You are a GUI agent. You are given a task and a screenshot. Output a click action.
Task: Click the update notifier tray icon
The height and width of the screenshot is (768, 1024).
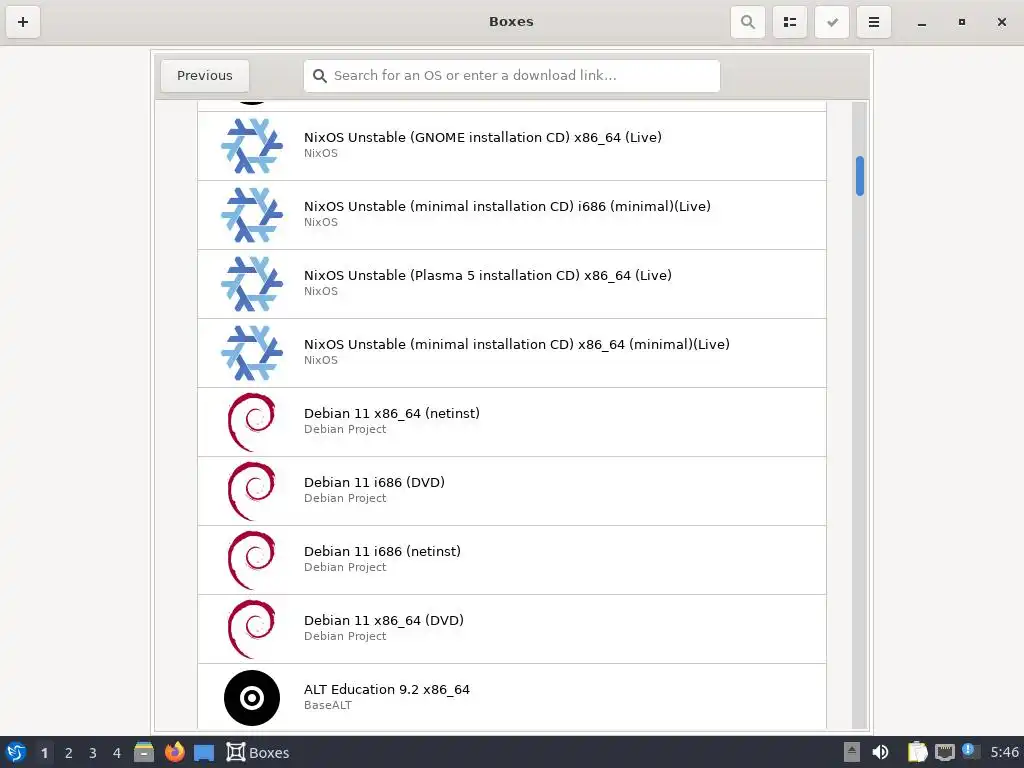(x=970, y=751)
